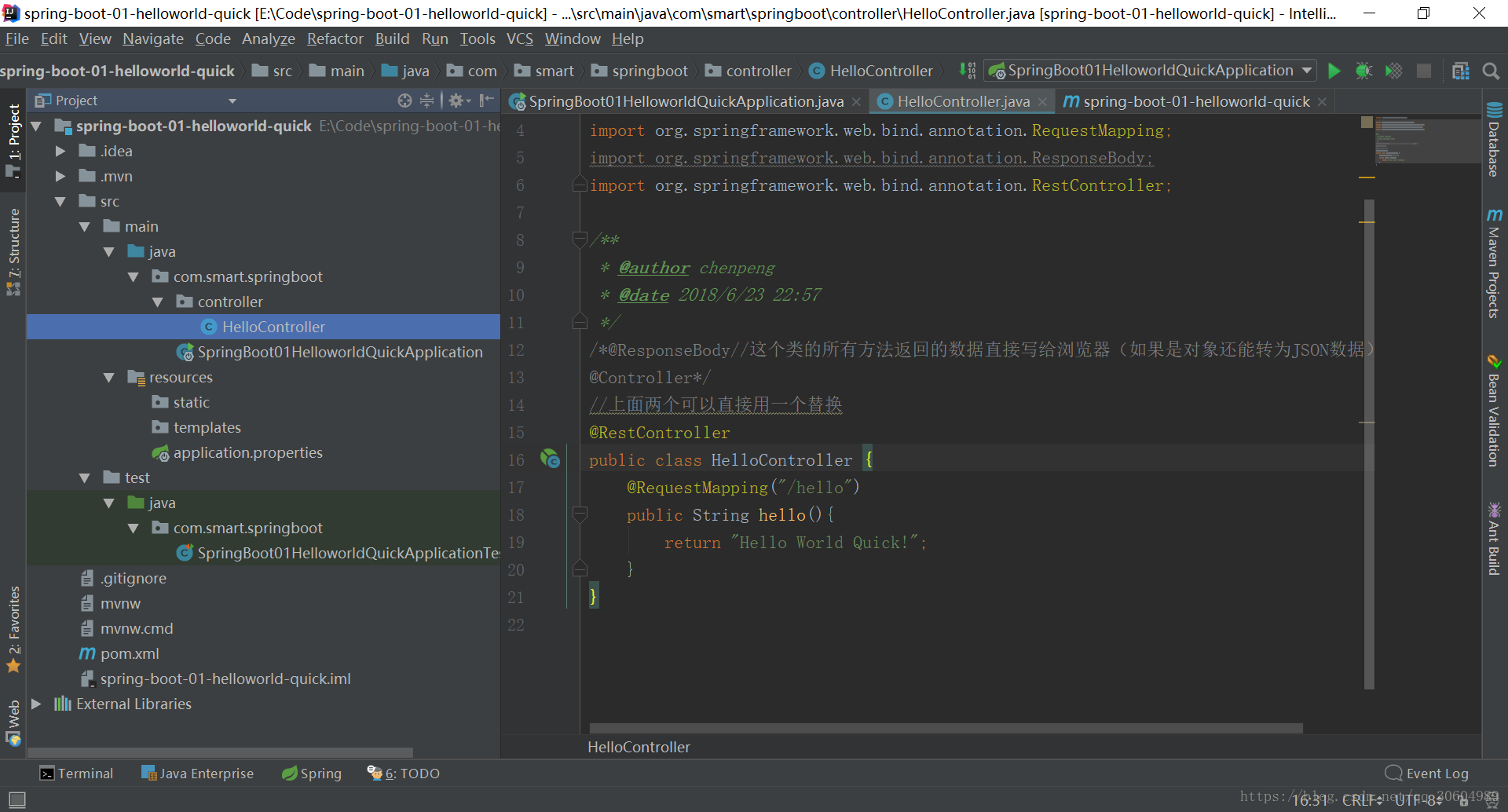Collapse all icon in Project panel
This screenshot has width=1508, height=812.
[426, 101]
